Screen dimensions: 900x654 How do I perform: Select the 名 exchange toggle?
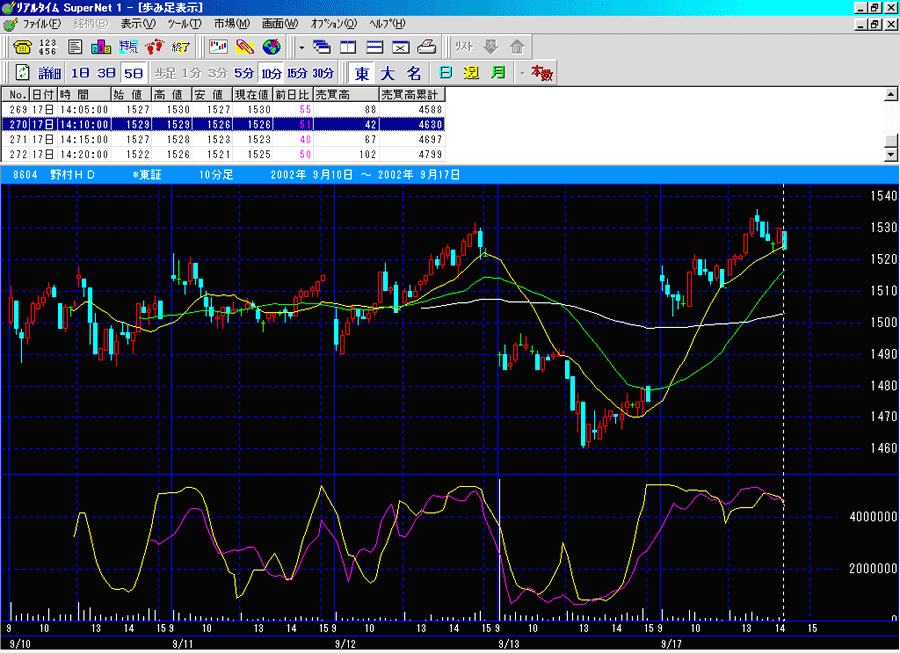414,73
